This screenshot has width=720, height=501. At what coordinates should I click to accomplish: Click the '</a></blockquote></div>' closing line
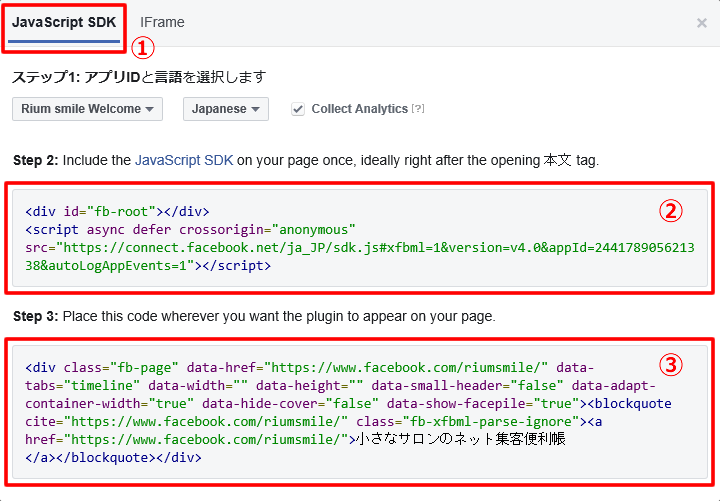(x=113, y=457)
